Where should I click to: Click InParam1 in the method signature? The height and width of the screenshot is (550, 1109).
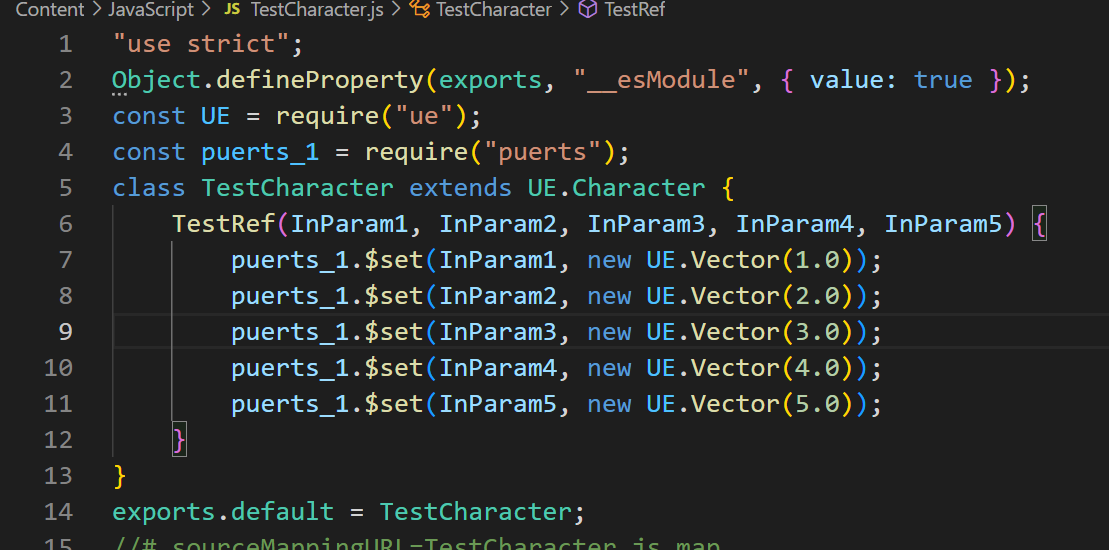[349, 224]
